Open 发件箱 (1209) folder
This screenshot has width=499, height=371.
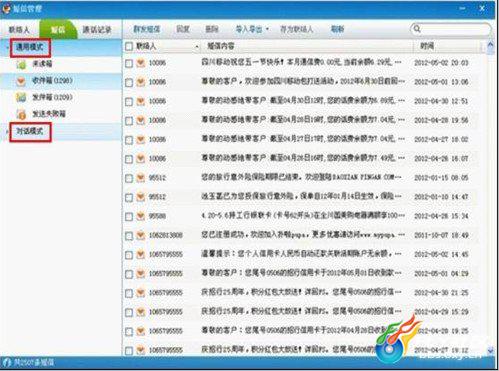point(52,97)
